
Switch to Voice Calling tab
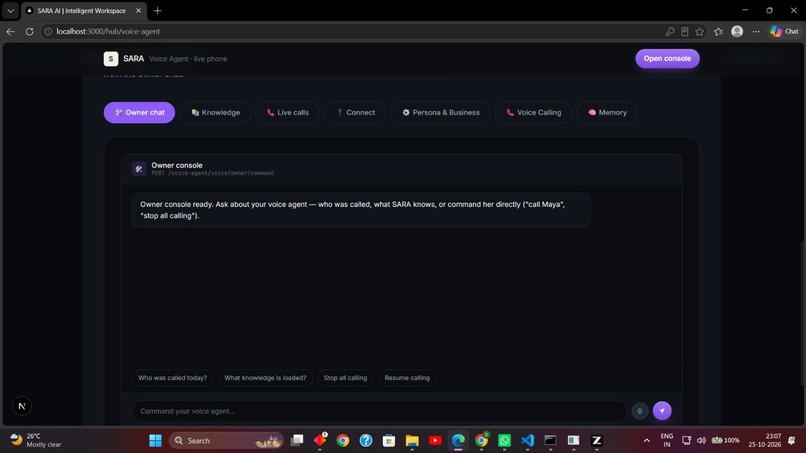point(534,113)
